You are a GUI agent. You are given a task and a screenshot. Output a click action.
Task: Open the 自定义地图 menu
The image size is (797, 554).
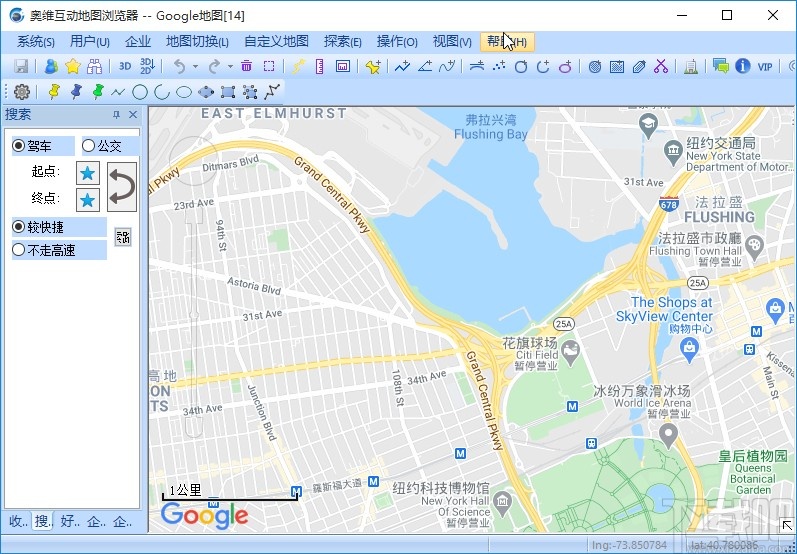[x=277, y=42]
